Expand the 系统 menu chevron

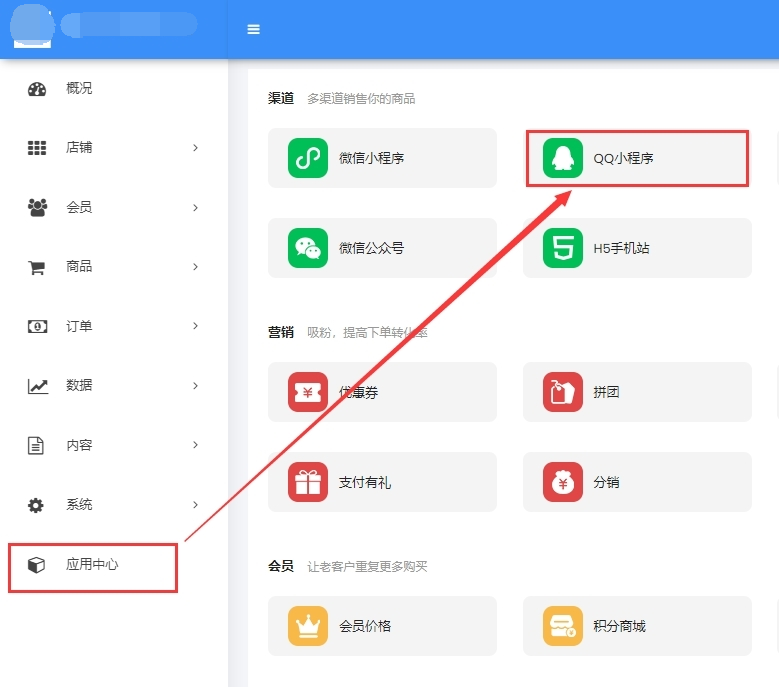point(195,505)
